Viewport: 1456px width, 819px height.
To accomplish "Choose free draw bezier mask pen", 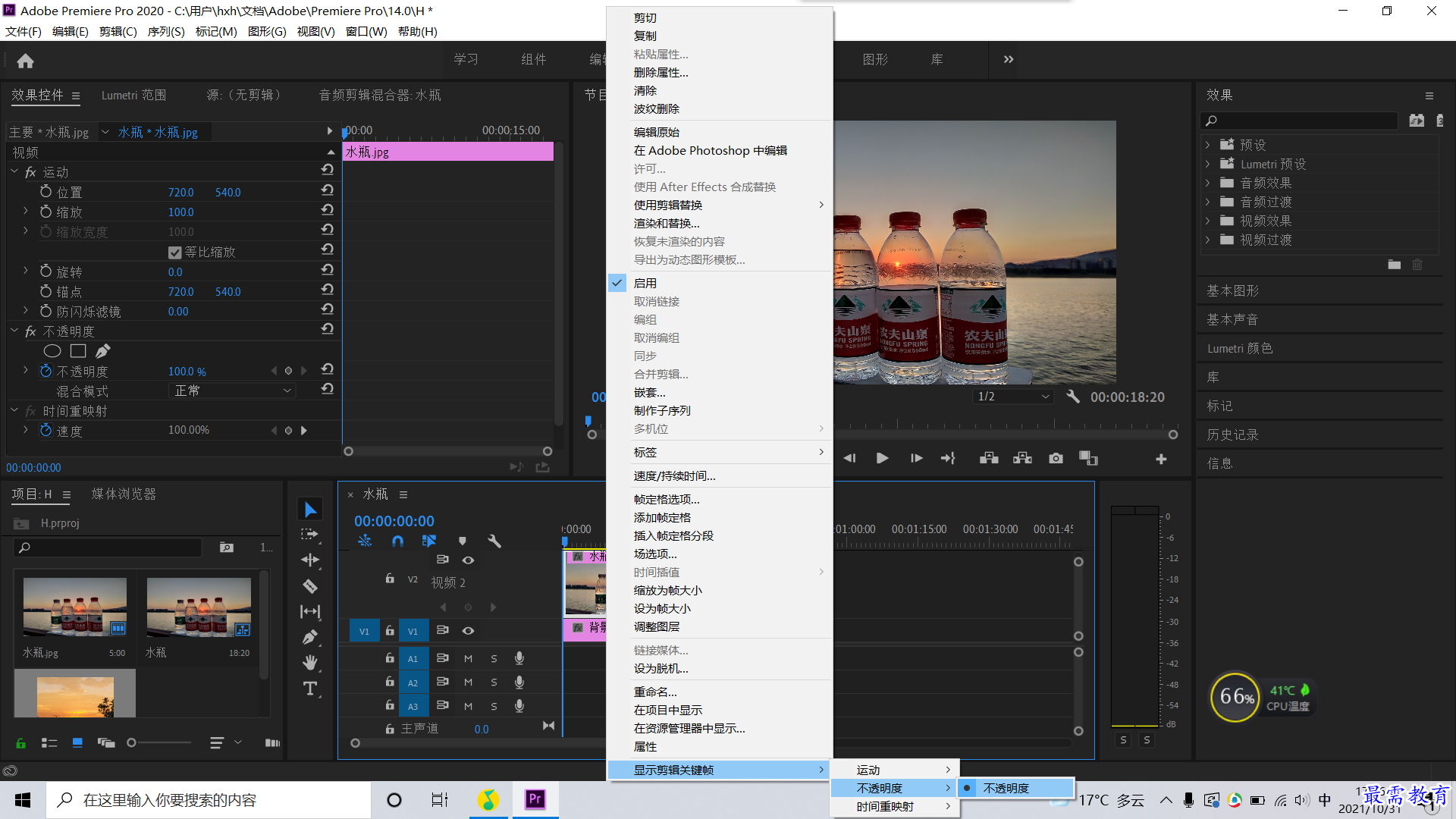I will click(x=103, y=351).
